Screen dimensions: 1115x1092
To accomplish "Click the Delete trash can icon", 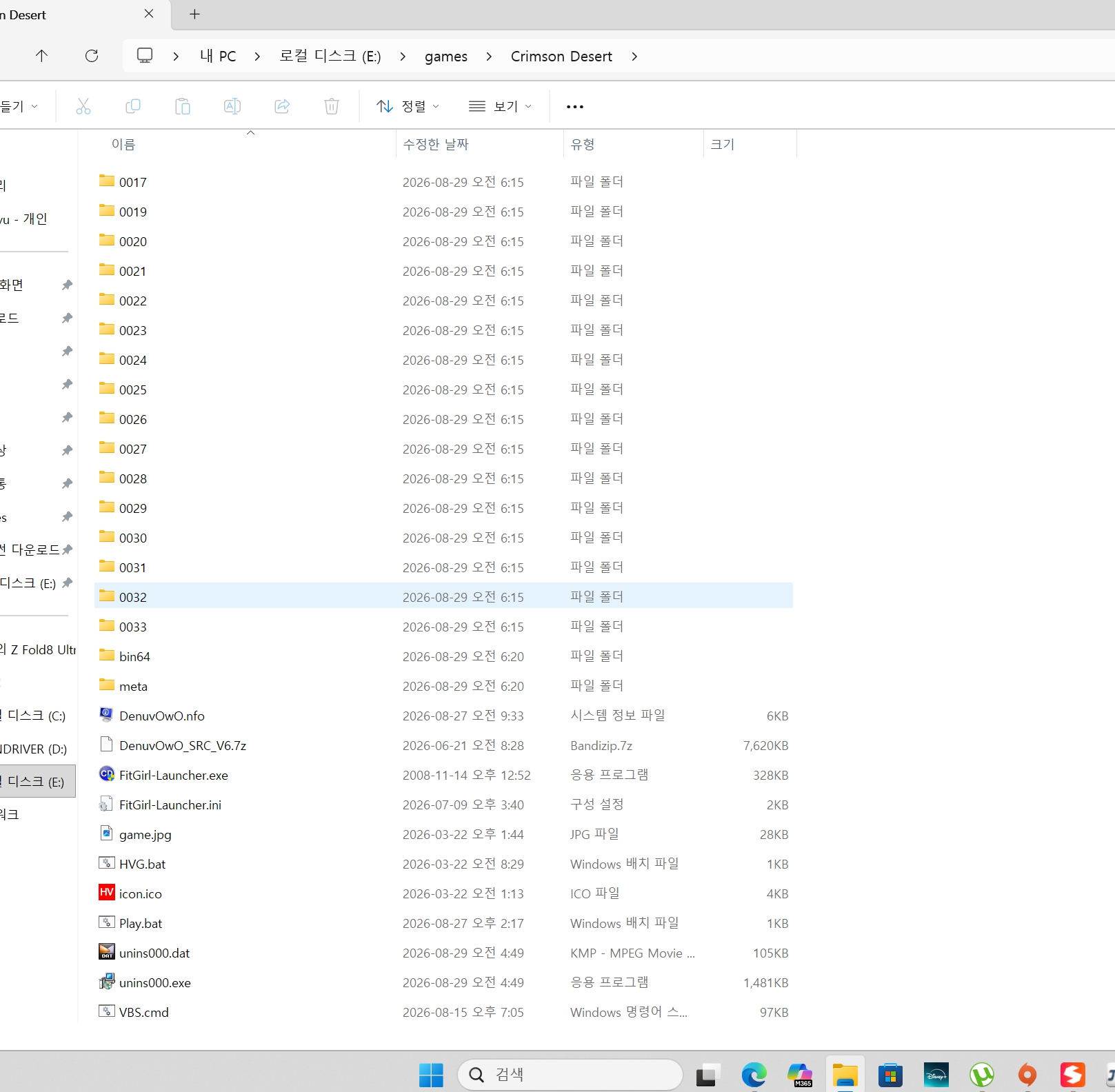I will [x=332, y=106].
